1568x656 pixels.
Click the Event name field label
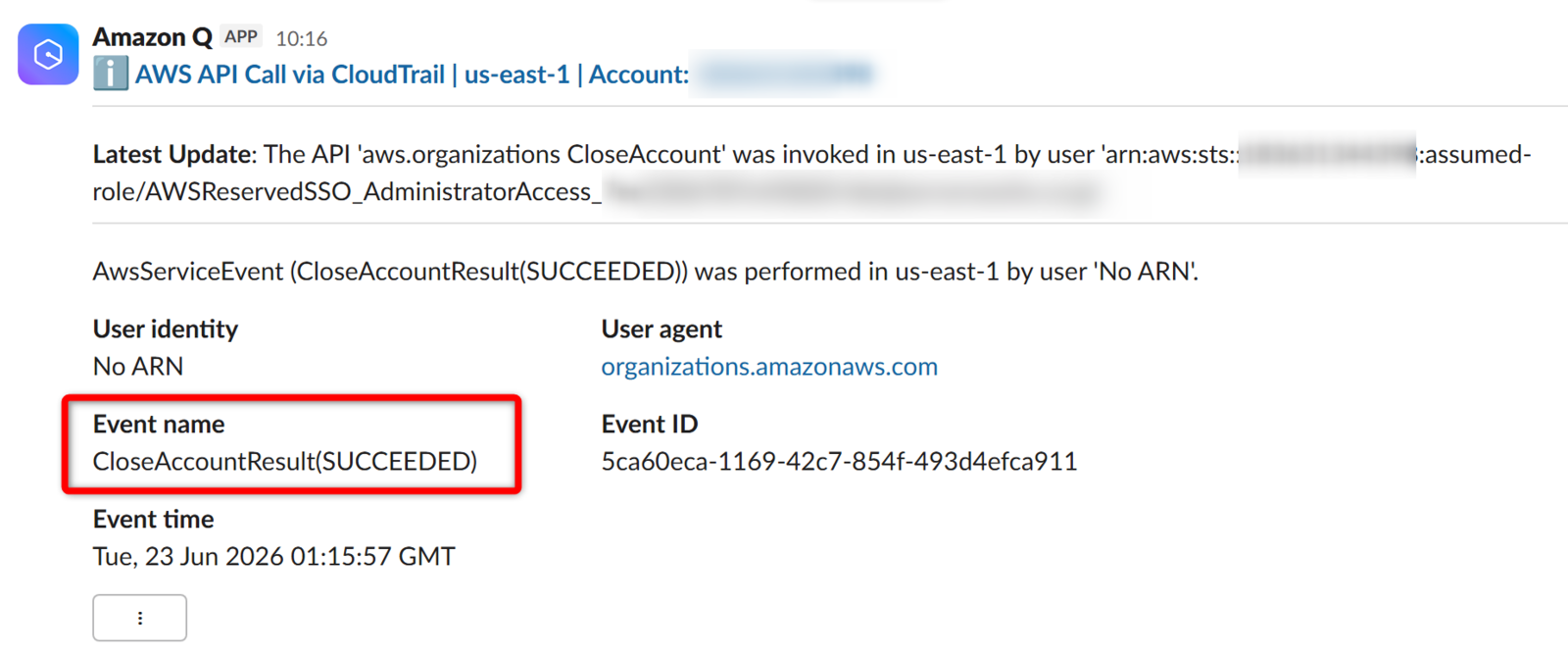click(x=159, y=424)
